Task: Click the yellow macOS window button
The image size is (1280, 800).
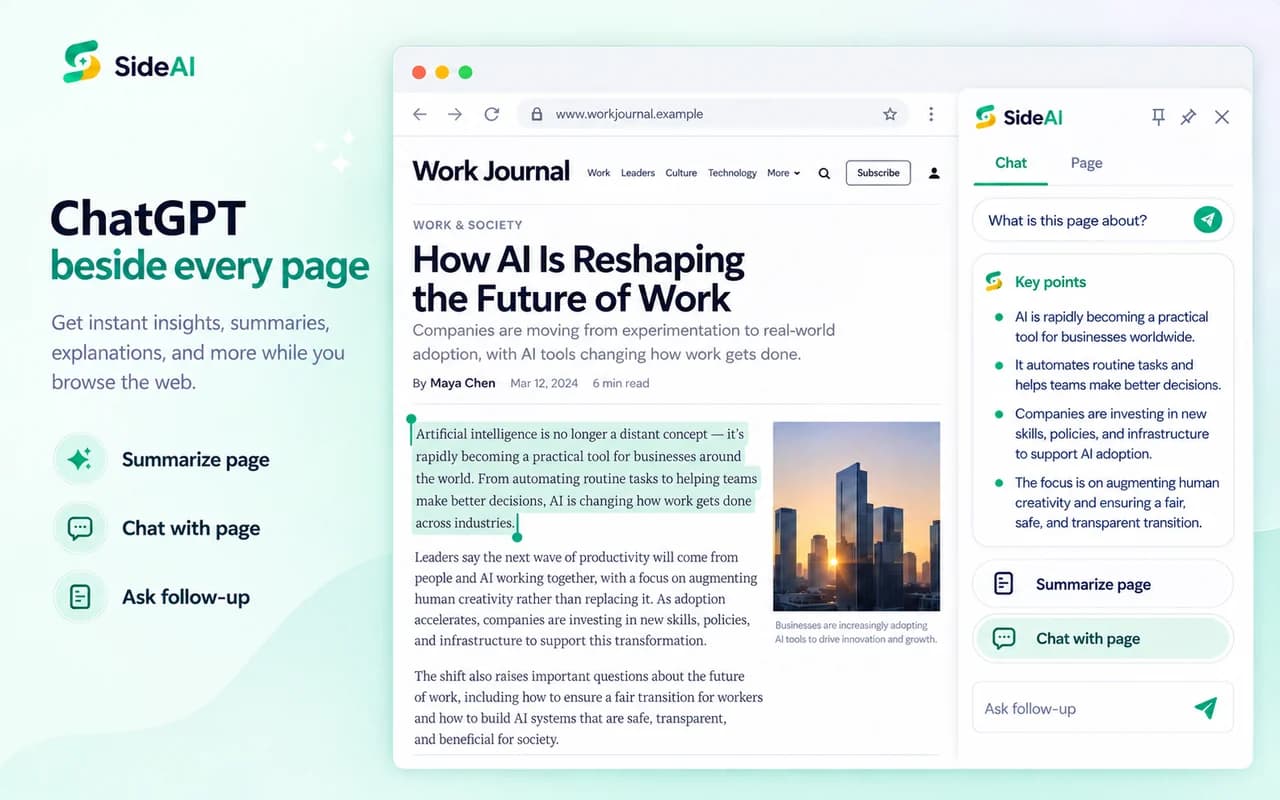Action: pyautogui.click(x=442, y=72)
